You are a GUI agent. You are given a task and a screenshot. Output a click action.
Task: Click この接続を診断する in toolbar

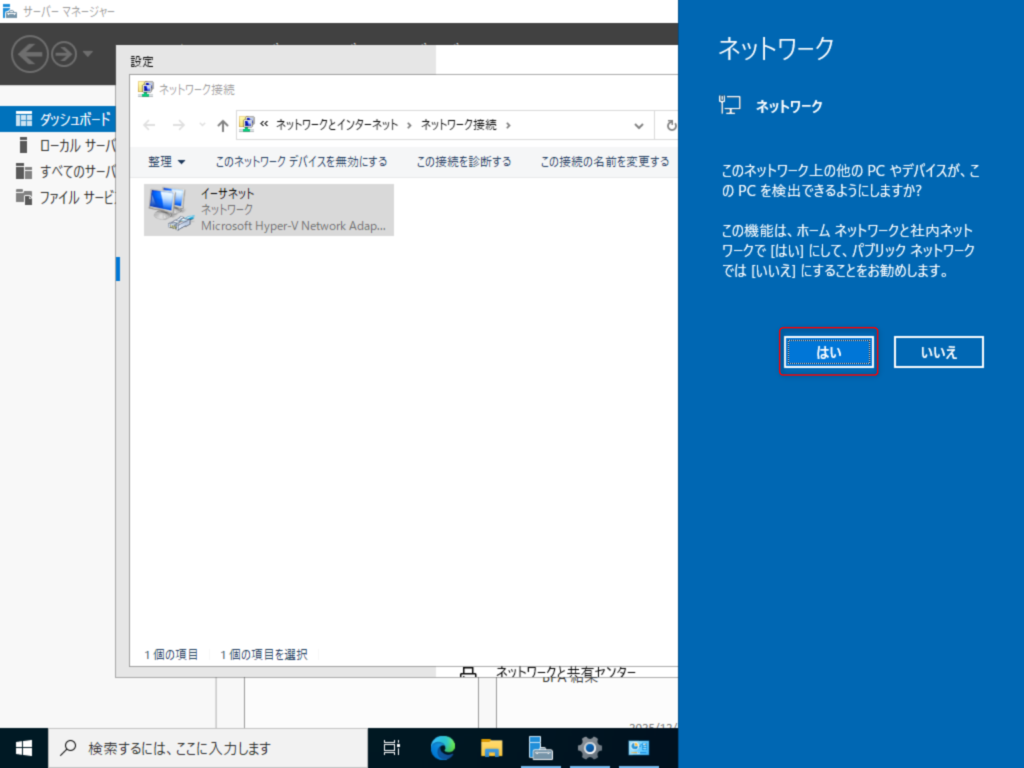(x=463, y=161)
